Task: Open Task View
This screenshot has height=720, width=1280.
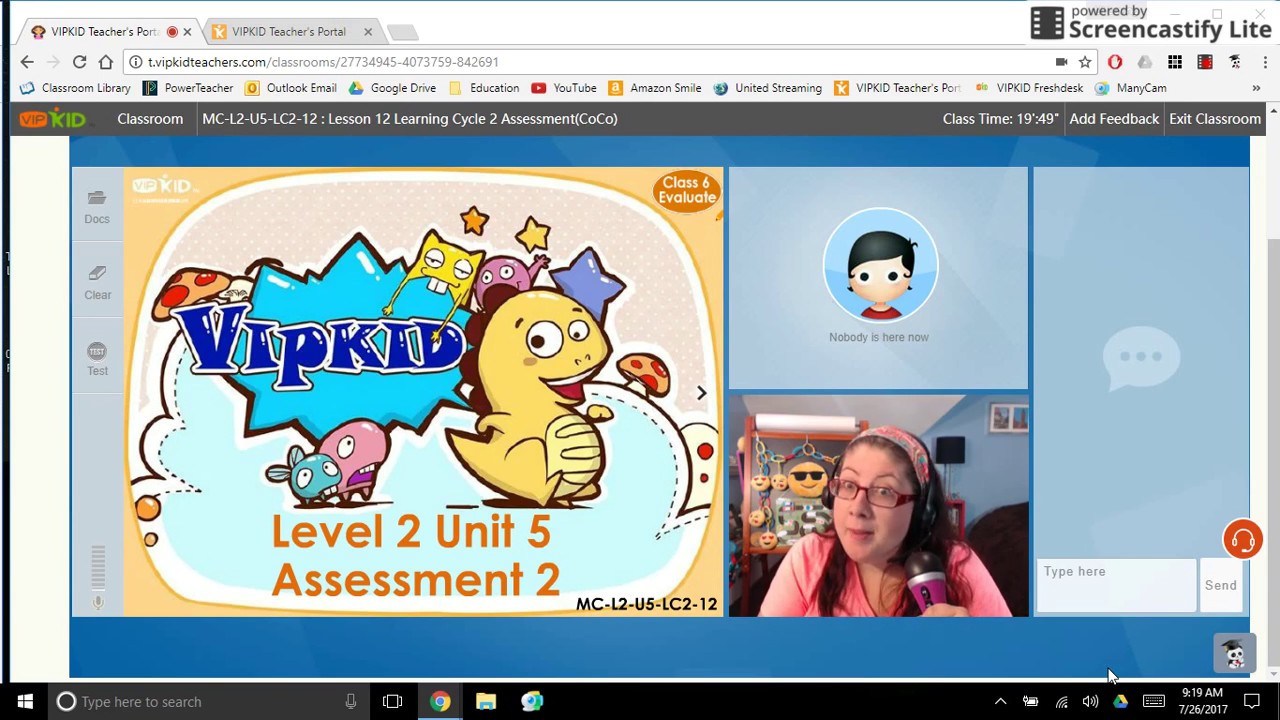Action: [x=392, y=701]
